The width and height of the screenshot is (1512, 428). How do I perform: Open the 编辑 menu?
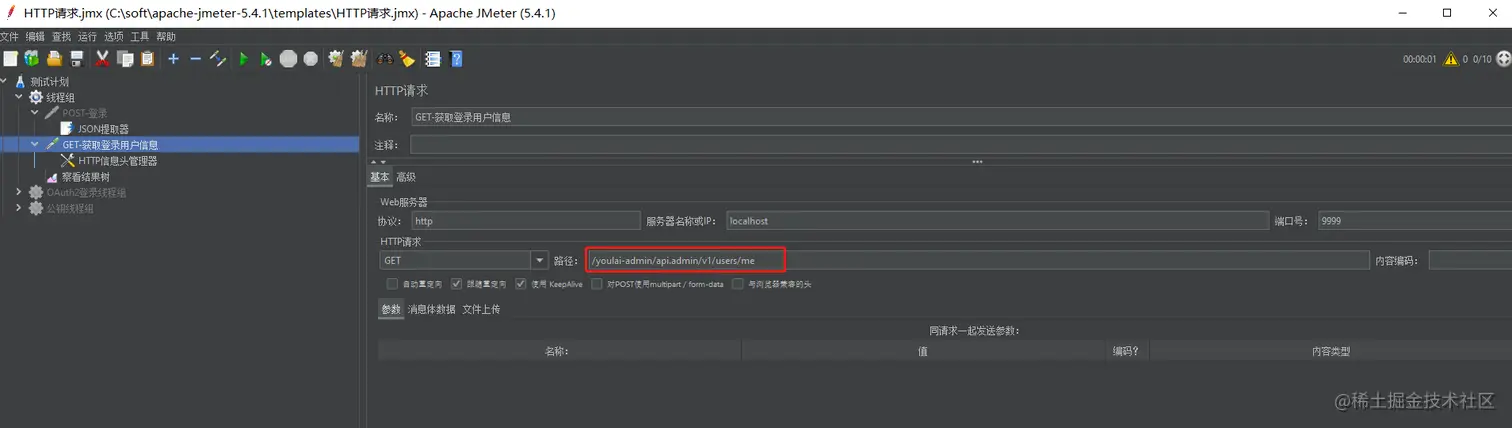click(x=36, y=37)
